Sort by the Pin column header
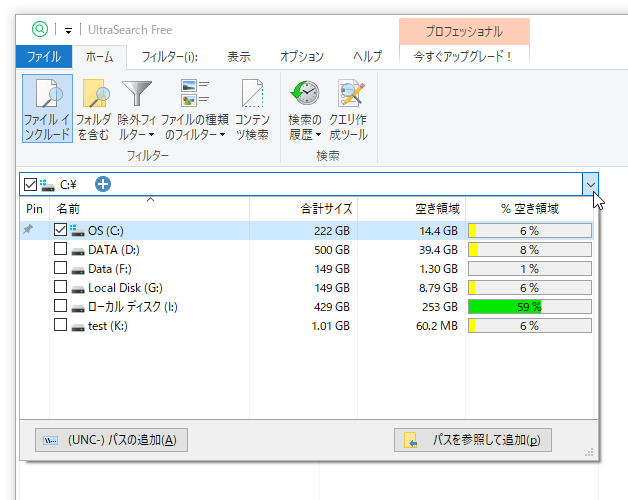Screen dimensions: 628x500 34,209
